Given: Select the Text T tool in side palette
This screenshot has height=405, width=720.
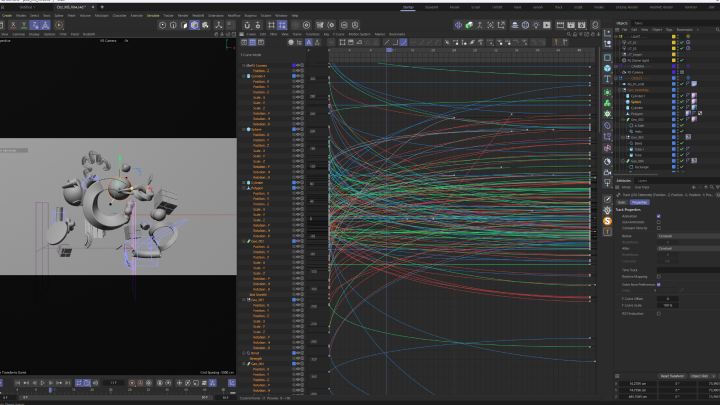Looking at the screenshot, I should tap(608, 79).
